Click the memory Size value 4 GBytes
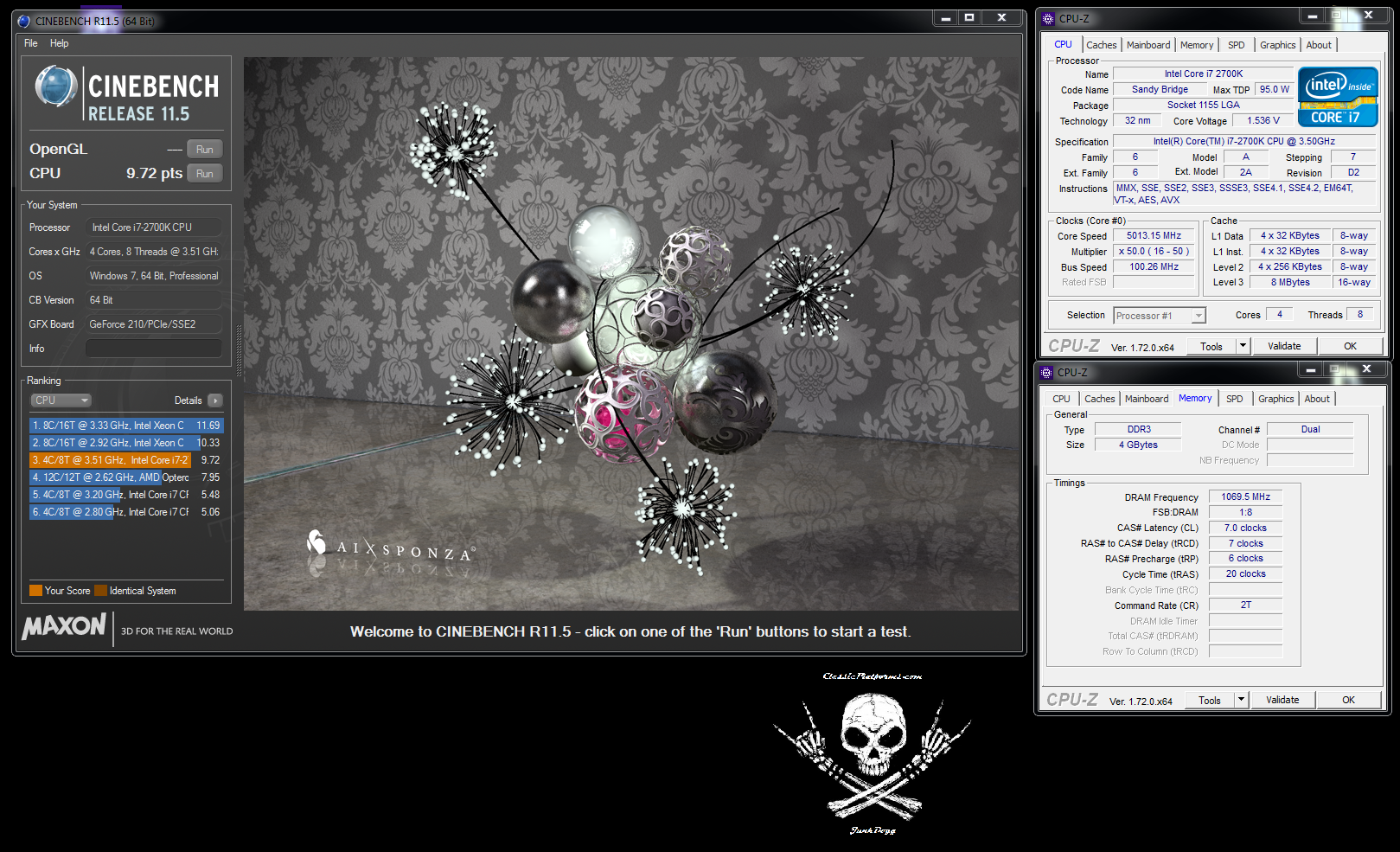1400x852 pixels. [1138, 445]
